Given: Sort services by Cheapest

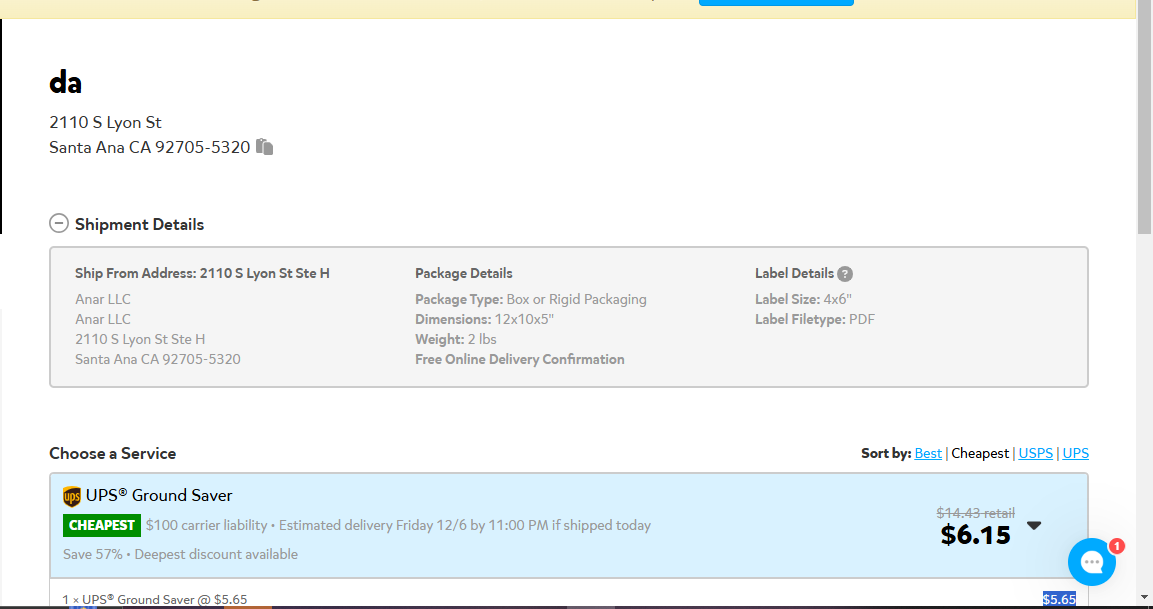Looking at the screenshot, I should pyautogui.click(x=980, y=453).
